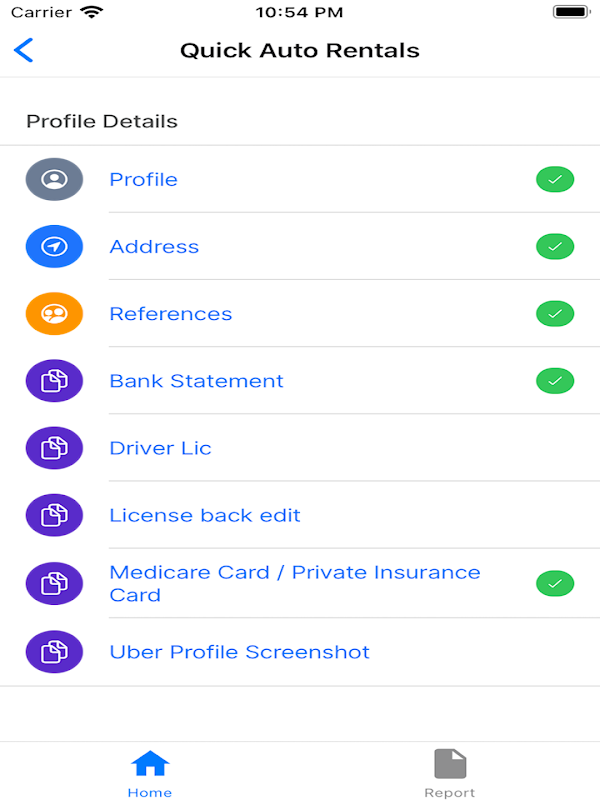Click the green checkmark beside Medicare Card

click(x=555, y=583)
